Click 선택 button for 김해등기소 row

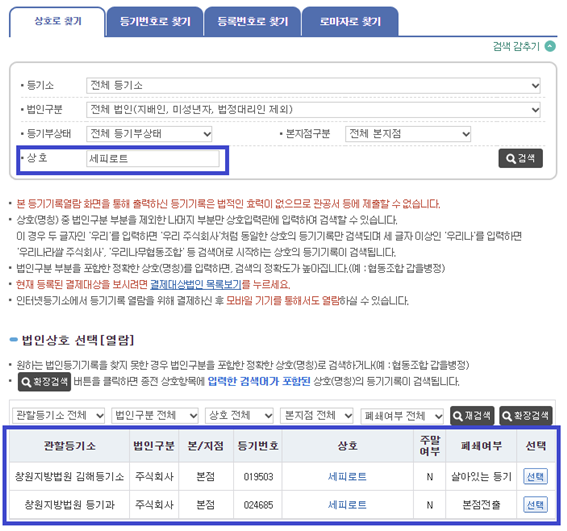pyautogui.click(x=536, y=477)
